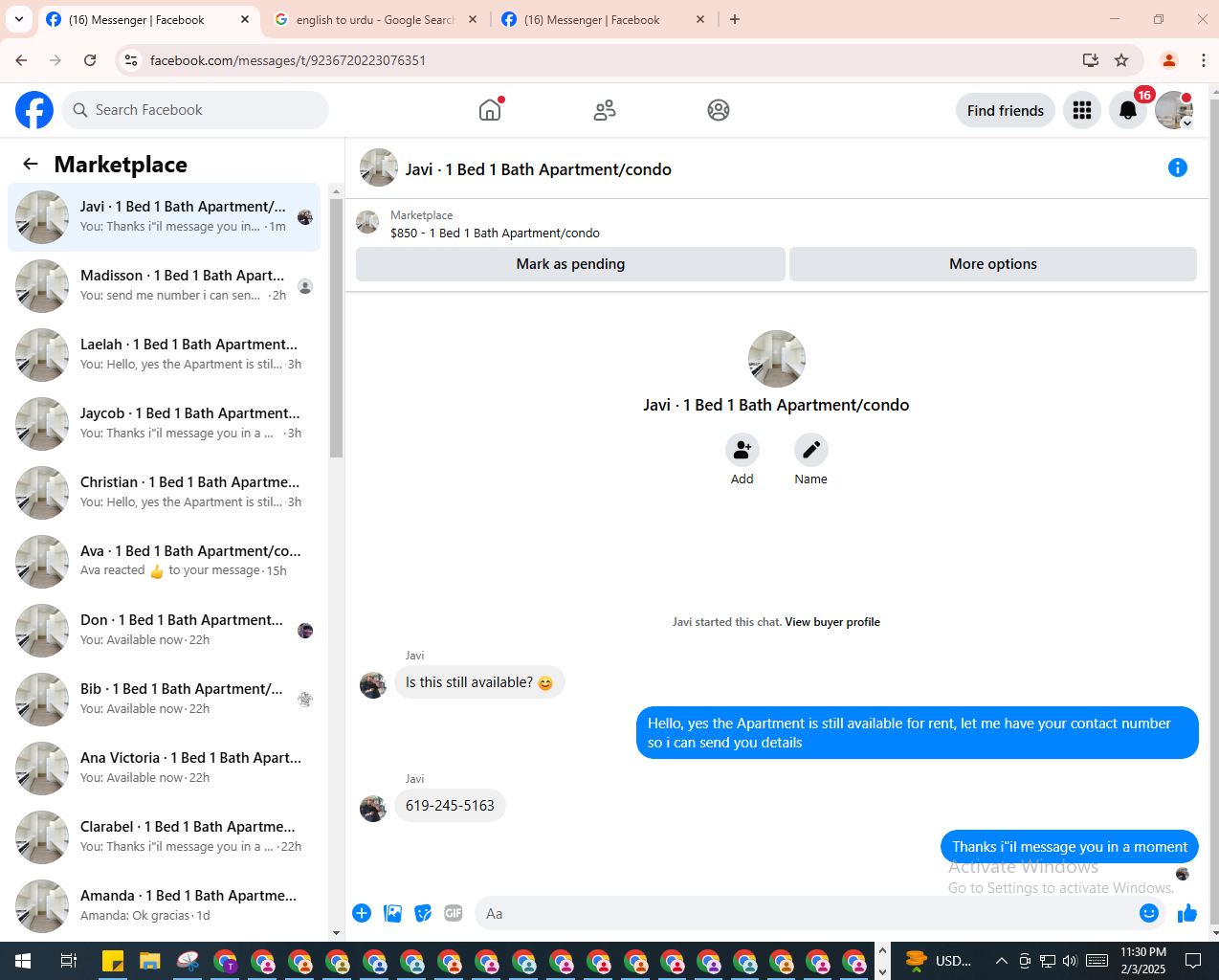Open the tab search dropdown arrow

[x=19, y=19]
